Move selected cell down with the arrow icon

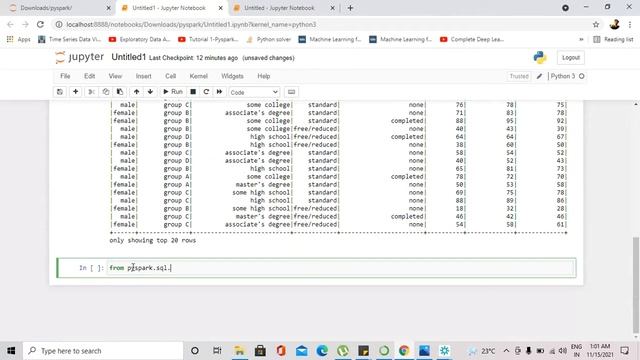(x=150, y=92)
